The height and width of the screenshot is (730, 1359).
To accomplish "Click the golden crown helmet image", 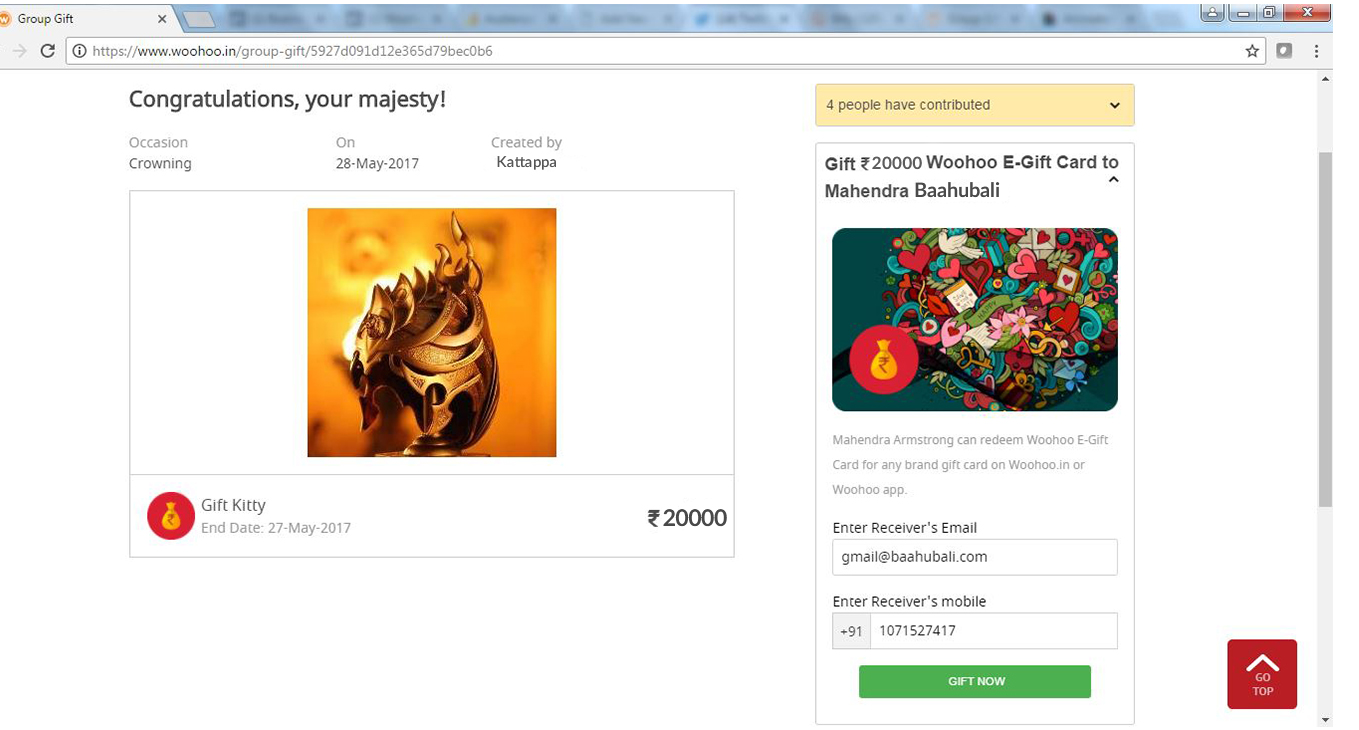I will point(432,332).
